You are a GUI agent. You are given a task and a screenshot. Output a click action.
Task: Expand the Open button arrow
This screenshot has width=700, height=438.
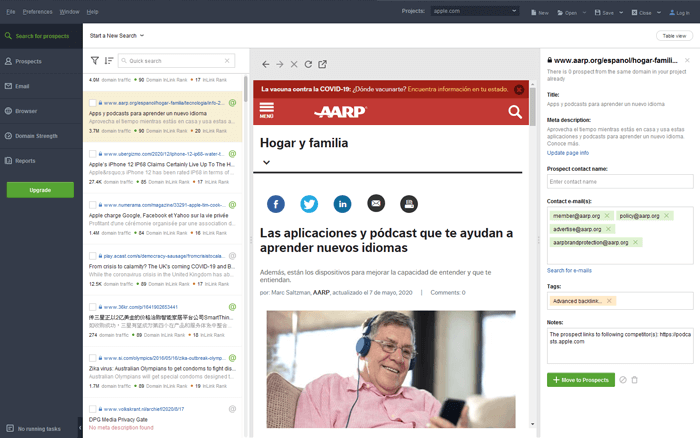[x=584, y=13]
